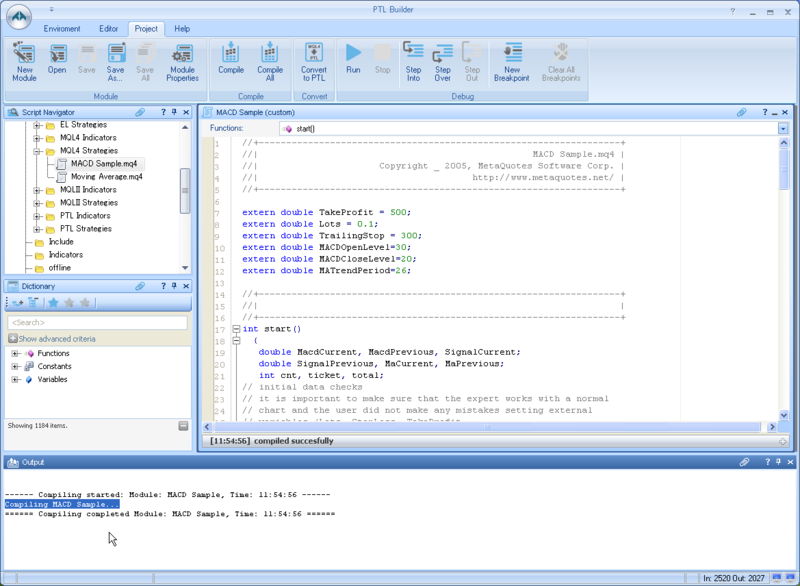Open the Enviroment ribbon tab
This screenshot has width=800, height=586.
tap(62, 29)
